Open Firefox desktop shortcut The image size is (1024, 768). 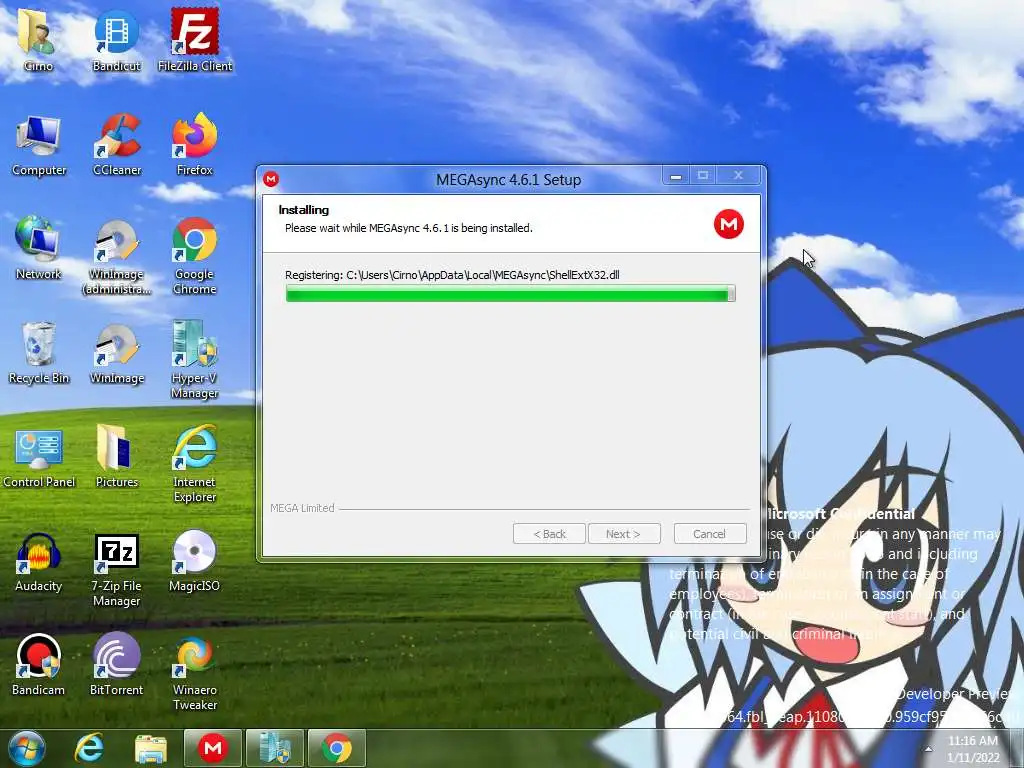(x=195, y=144)
